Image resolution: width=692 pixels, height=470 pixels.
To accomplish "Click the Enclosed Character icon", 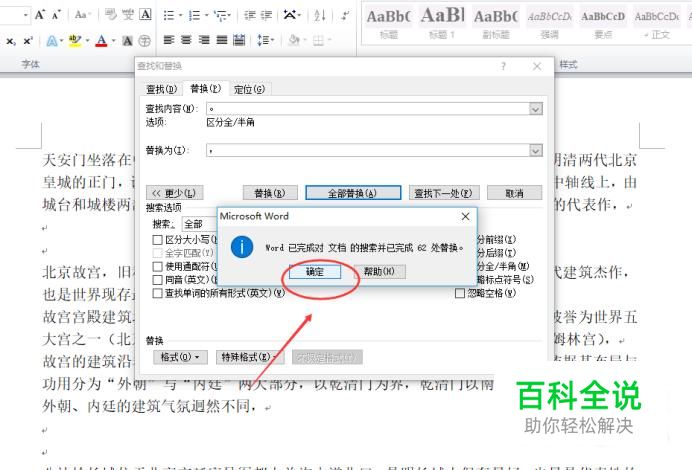I will (x=144, y=41).
